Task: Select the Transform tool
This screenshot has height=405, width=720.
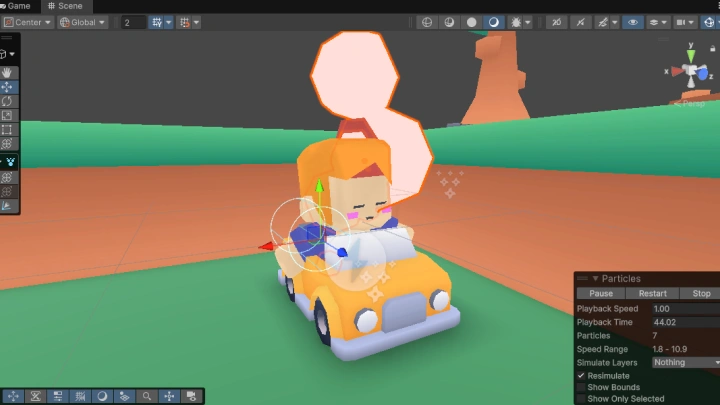Action: coord(7,144)
